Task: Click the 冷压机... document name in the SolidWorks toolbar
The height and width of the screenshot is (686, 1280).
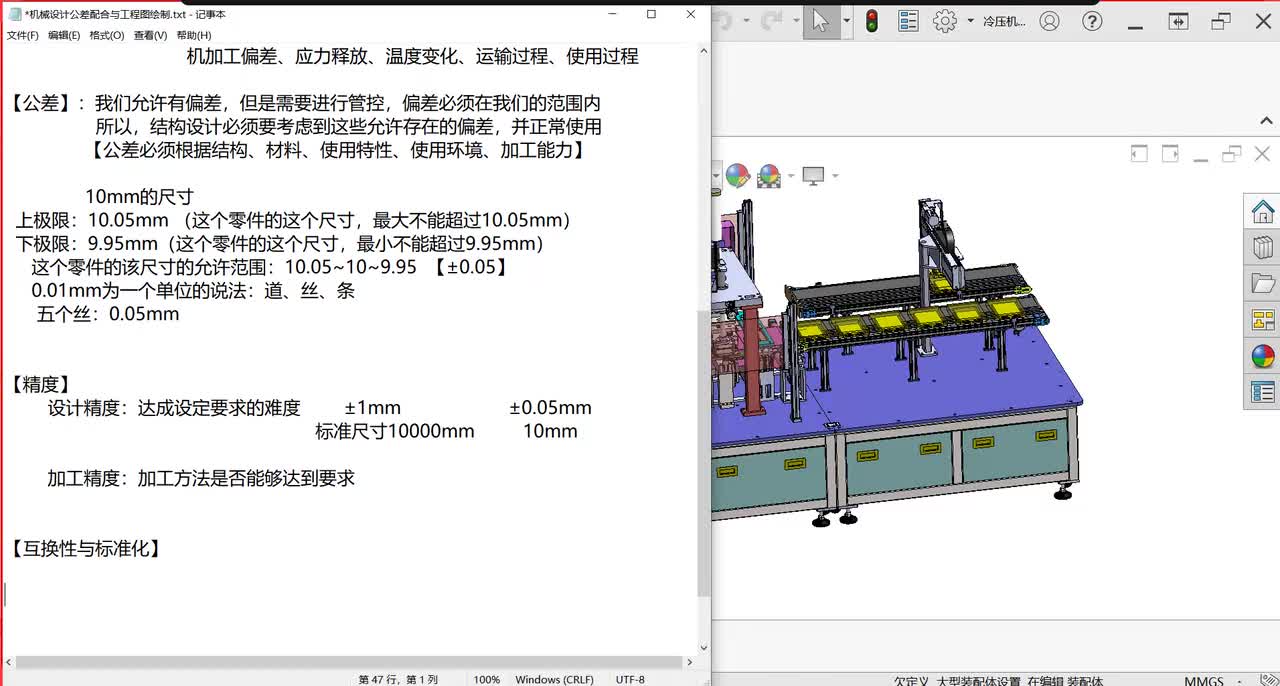Action: pyautogui.click(x=1004, y=21)
